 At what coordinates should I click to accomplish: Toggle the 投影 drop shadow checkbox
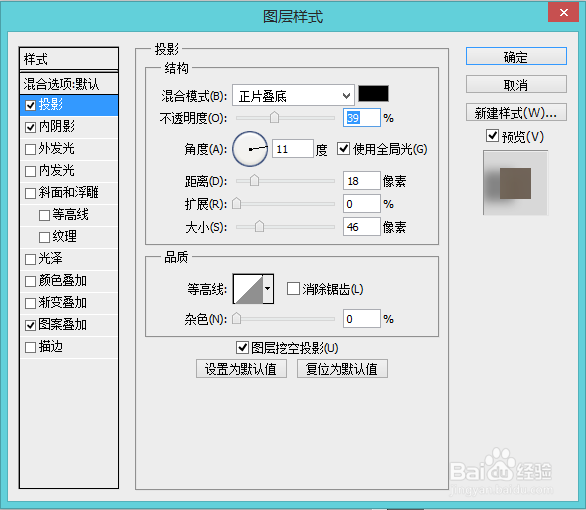[31, 105]
